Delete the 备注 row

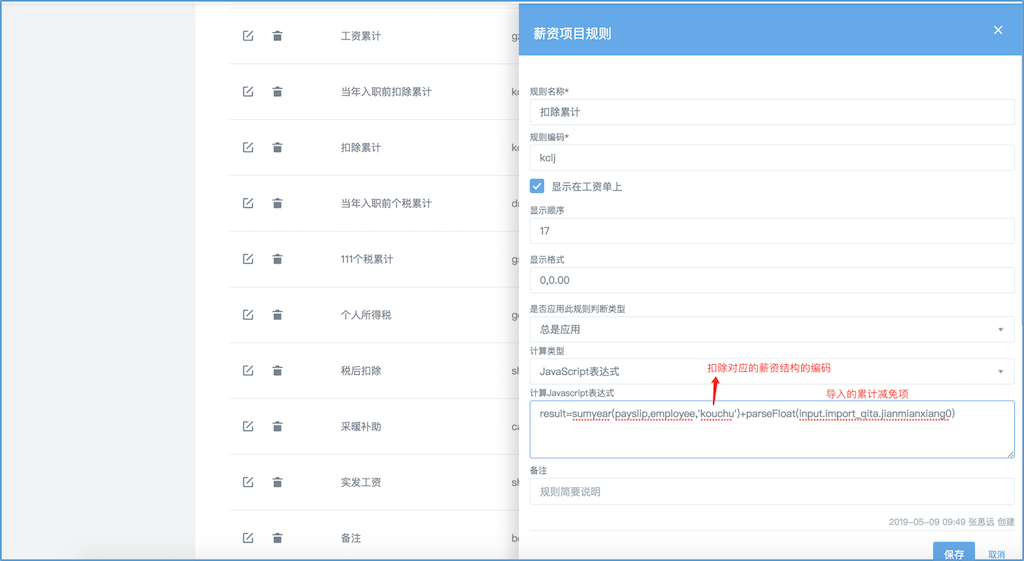[x=278, y=538]
